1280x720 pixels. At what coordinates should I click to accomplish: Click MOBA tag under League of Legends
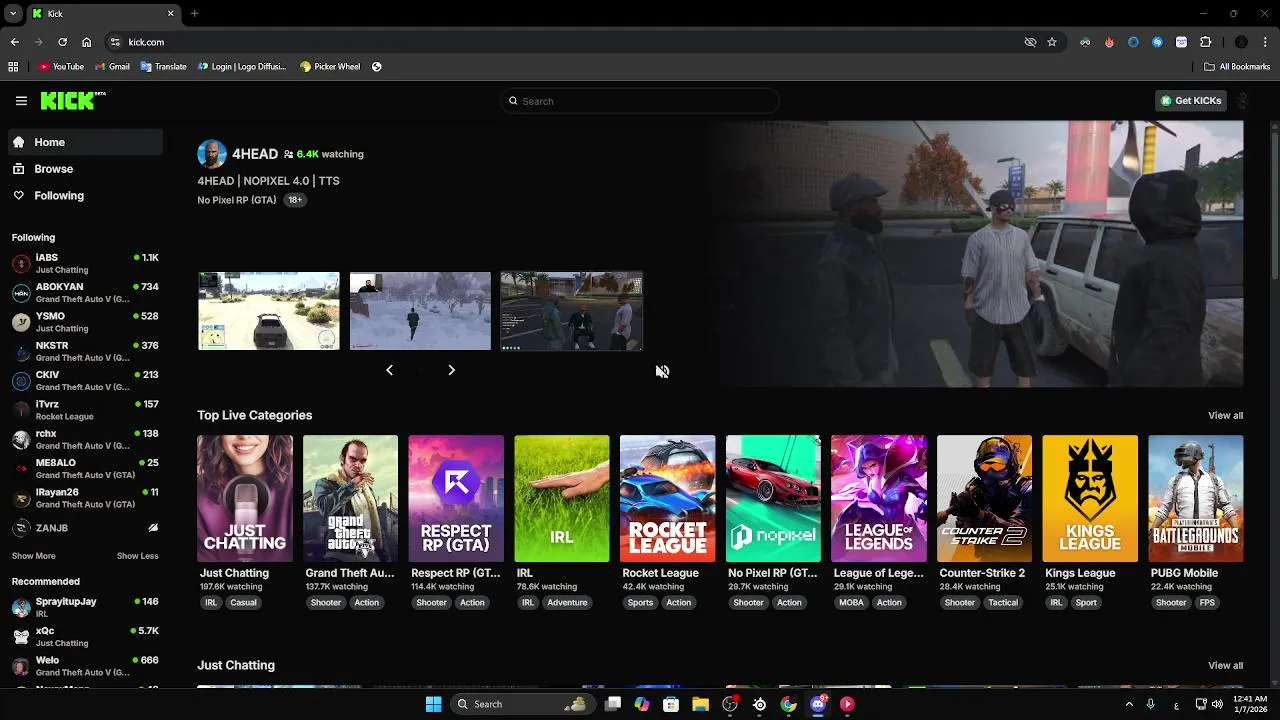852,603
